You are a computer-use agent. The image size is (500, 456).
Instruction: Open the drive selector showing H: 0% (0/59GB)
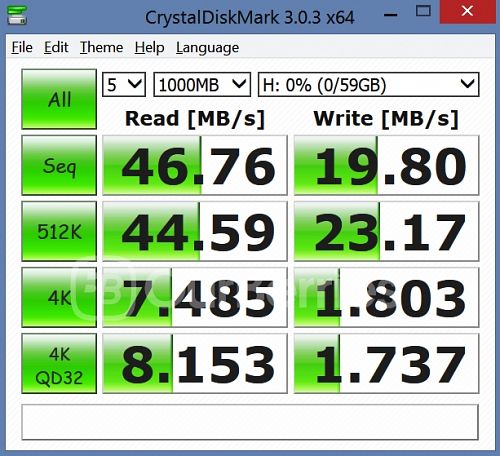tap(369, 85)
